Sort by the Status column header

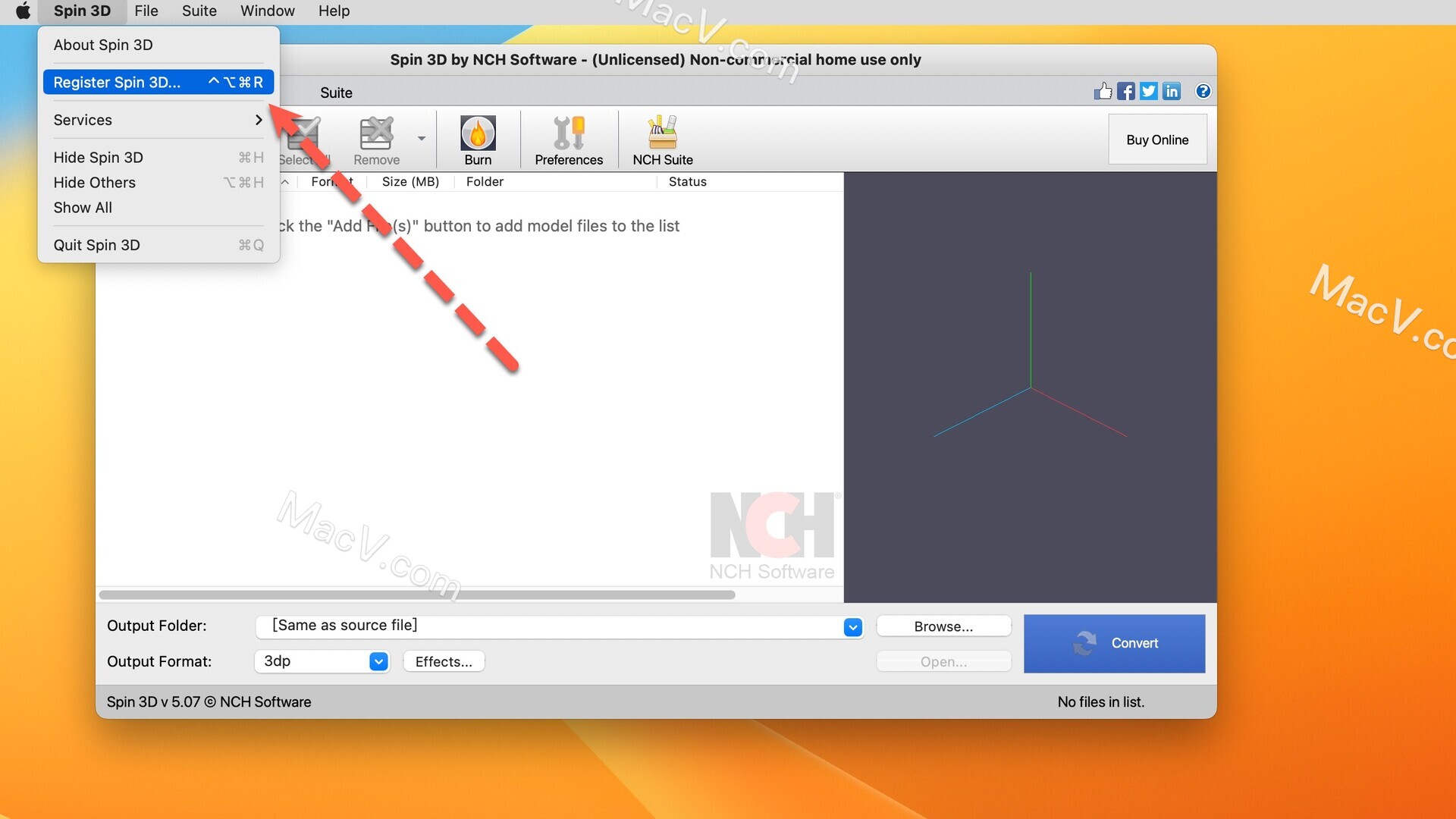(x=687, y=181)
